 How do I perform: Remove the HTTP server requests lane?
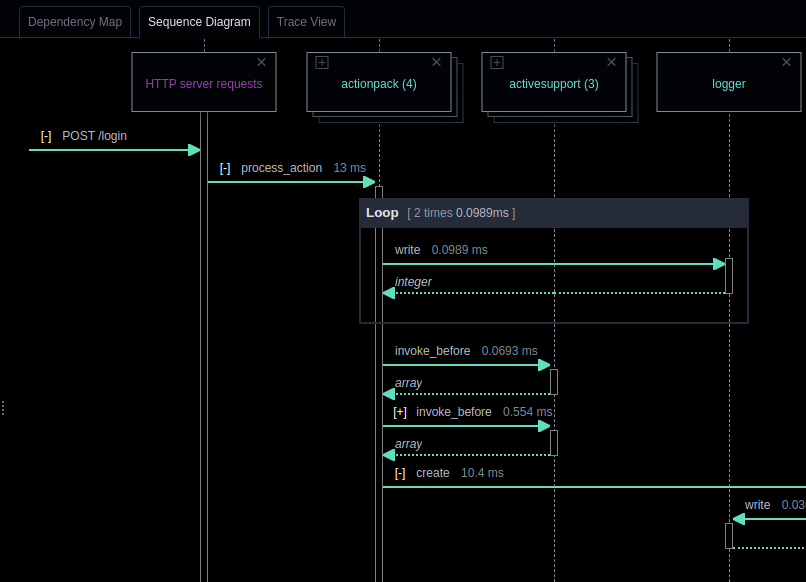click(x=262, y=62)
